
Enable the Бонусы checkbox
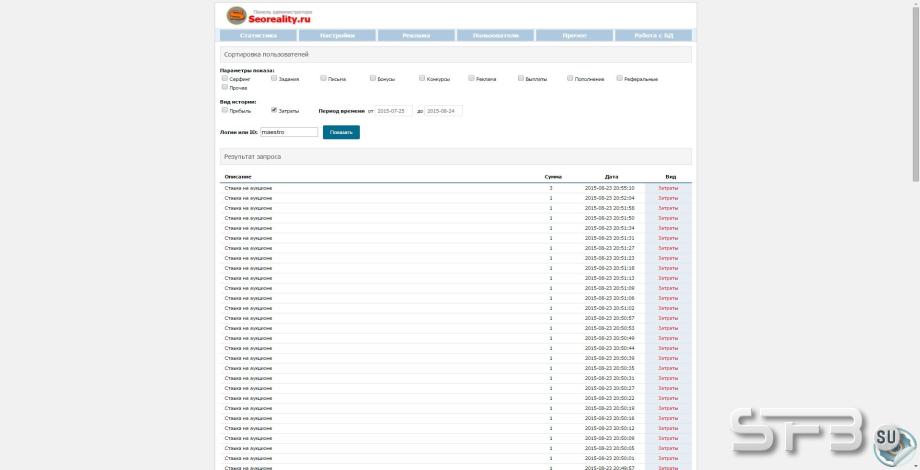coord(373,77)
